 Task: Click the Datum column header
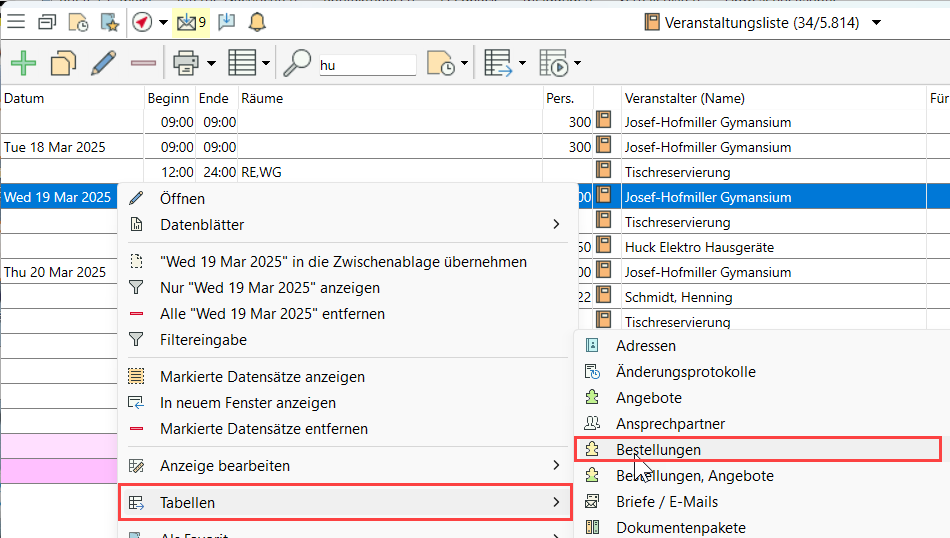pyautogui.click(x=24, y=98)
